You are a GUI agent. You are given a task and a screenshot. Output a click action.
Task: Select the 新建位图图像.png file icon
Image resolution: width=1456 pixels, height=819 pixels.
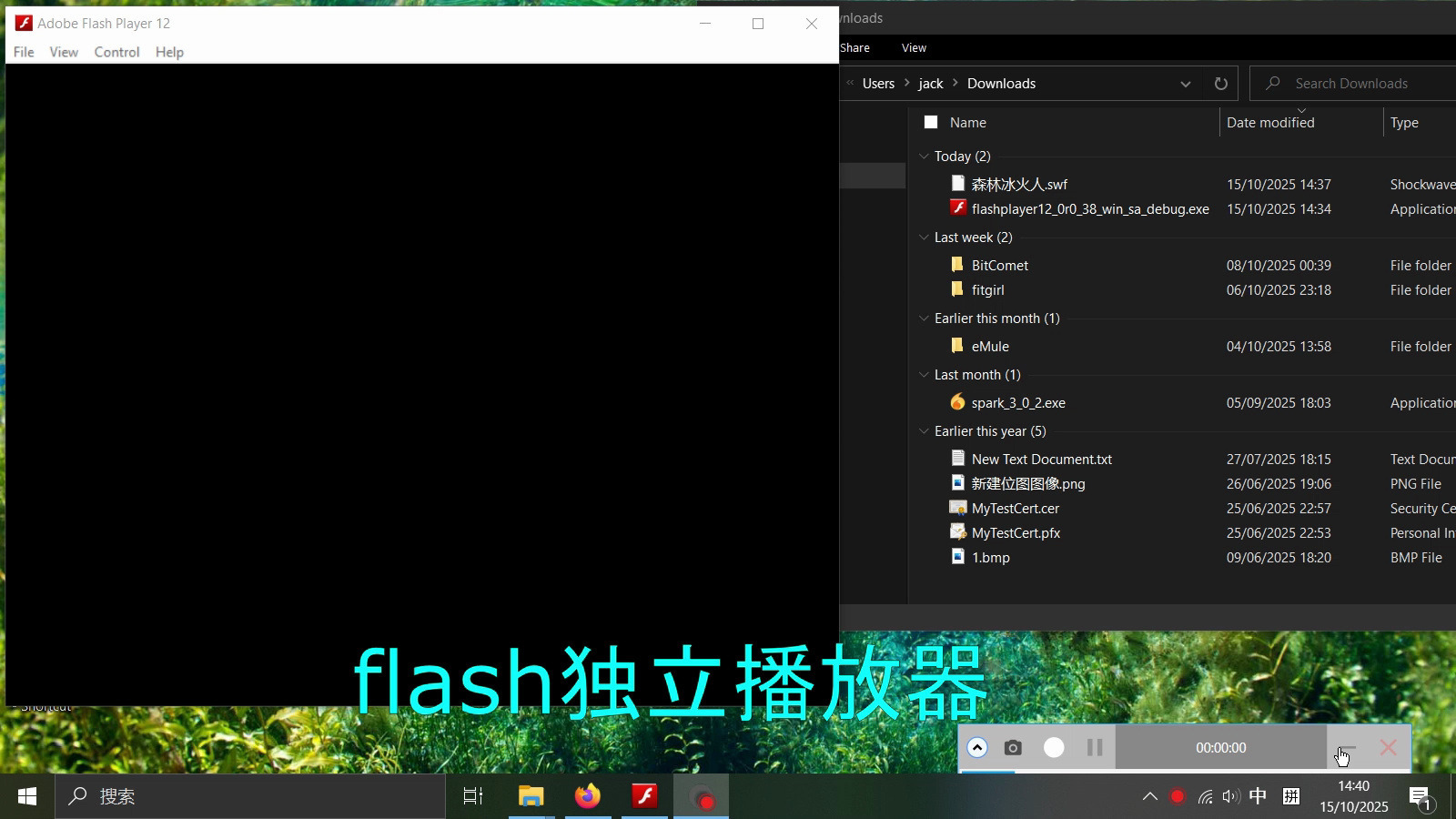[957, 483]
